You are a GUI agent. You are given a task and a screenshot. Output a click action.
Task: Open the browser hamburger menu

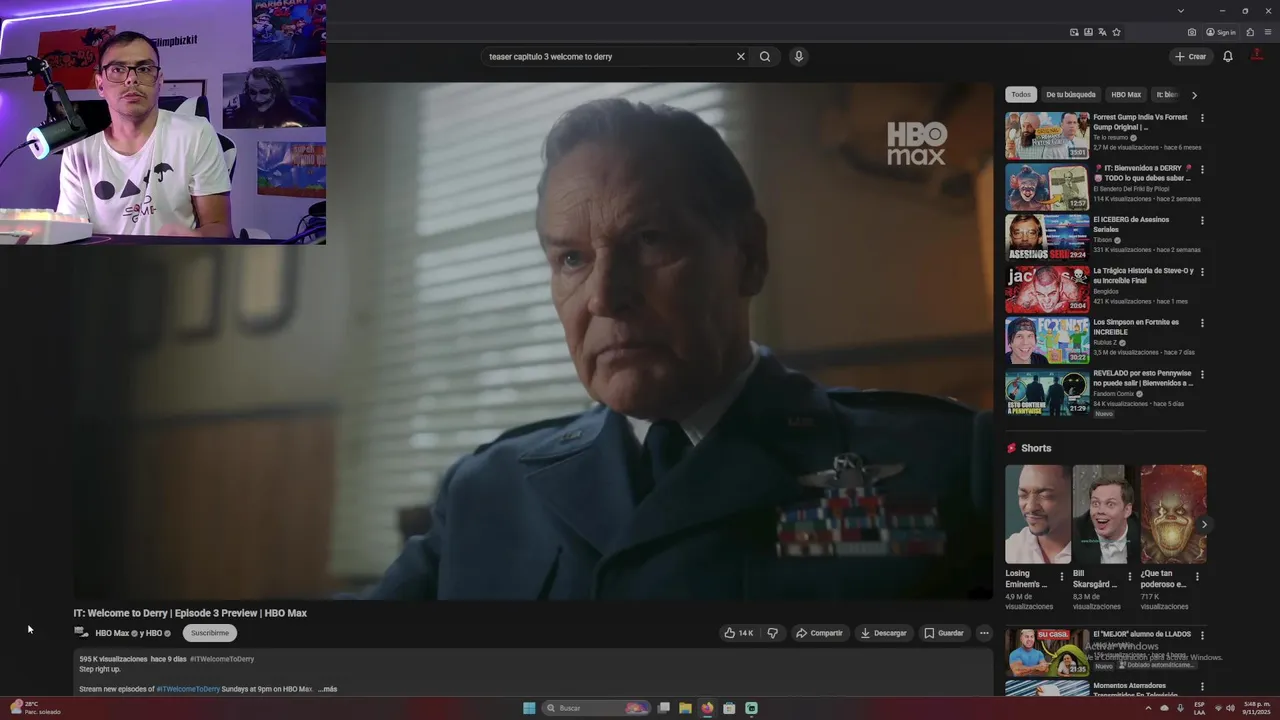[1268, 32]
